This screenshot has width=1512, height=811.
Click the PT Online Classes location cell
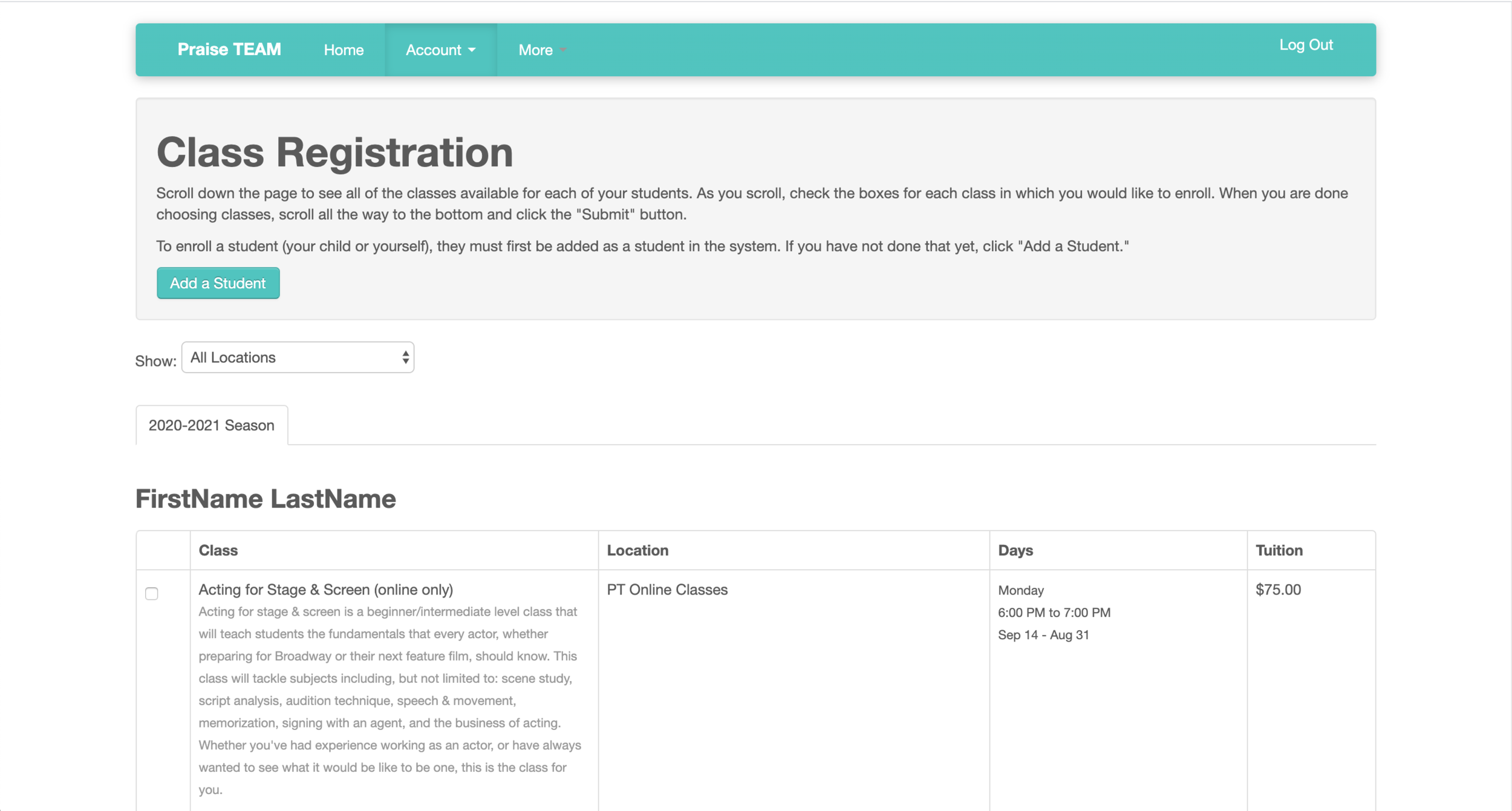coord(667,590)
